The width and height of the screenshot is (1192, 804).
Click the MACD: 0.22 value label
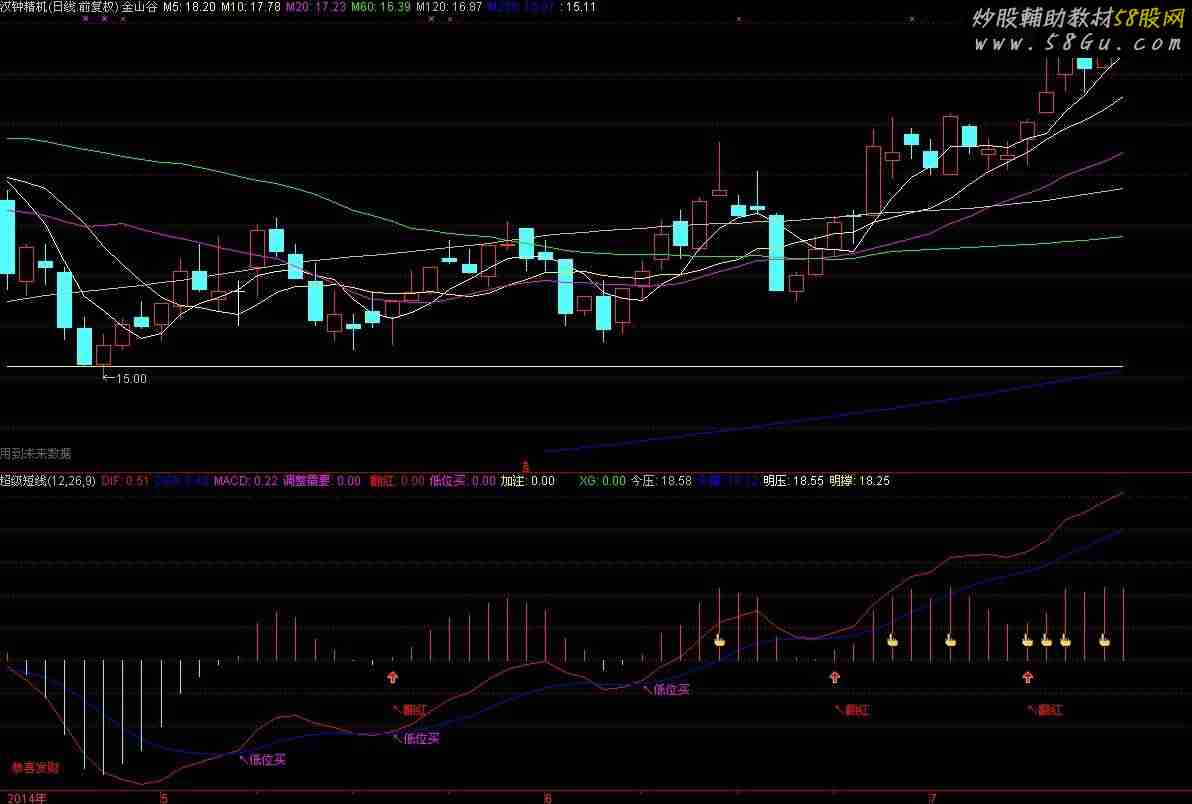251,481
